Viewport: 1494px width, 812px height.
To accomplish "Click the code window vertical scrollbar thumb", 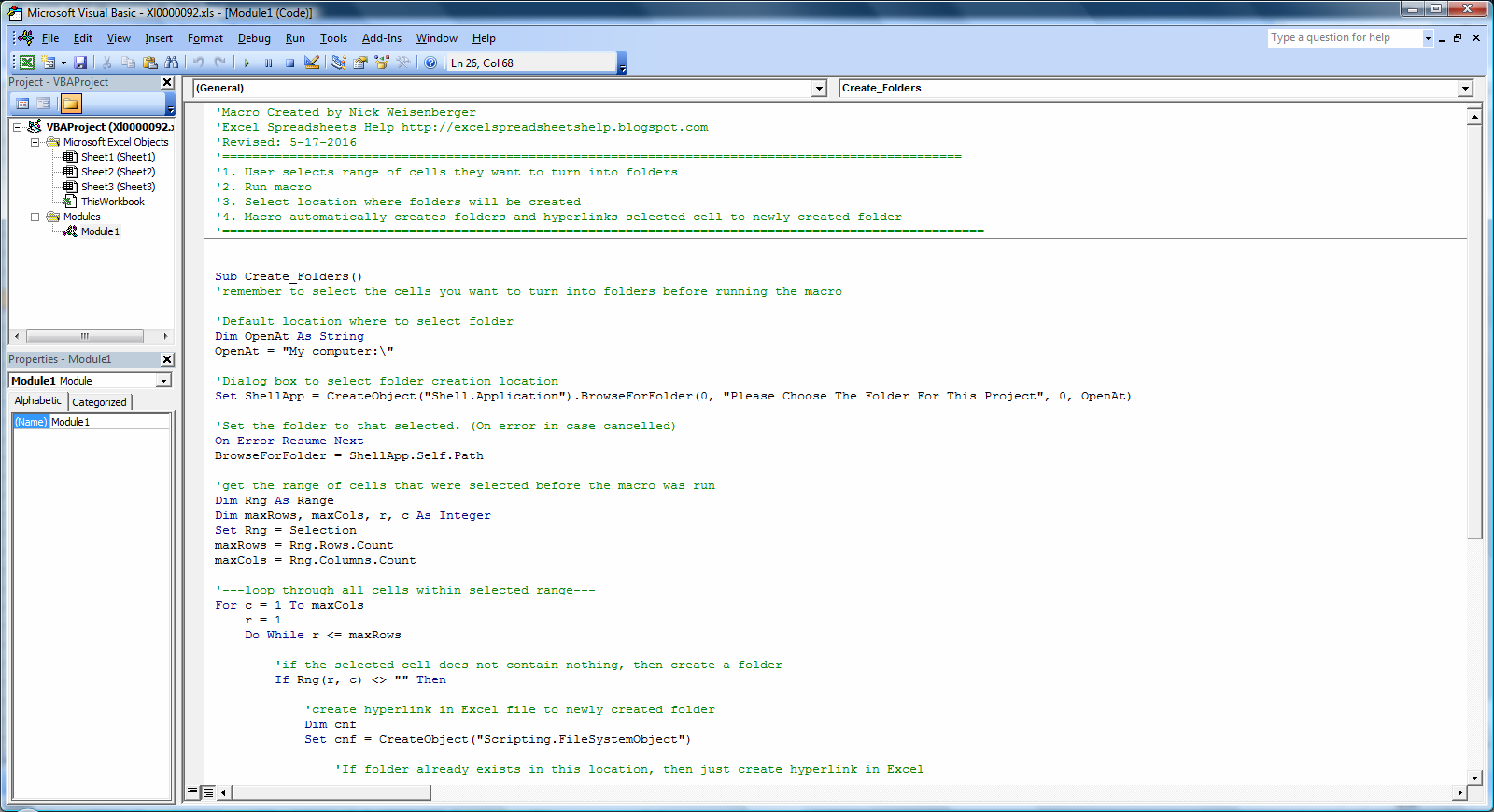I will tap(1474, 331).
